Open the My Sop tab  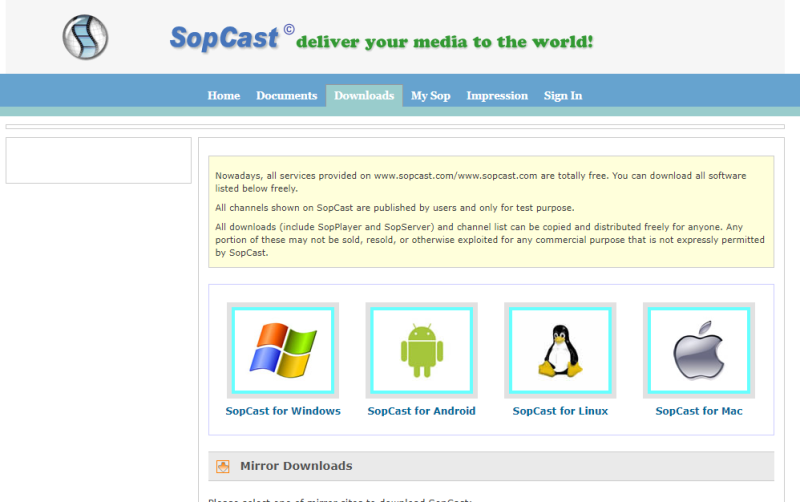click(x=431, y=95)
